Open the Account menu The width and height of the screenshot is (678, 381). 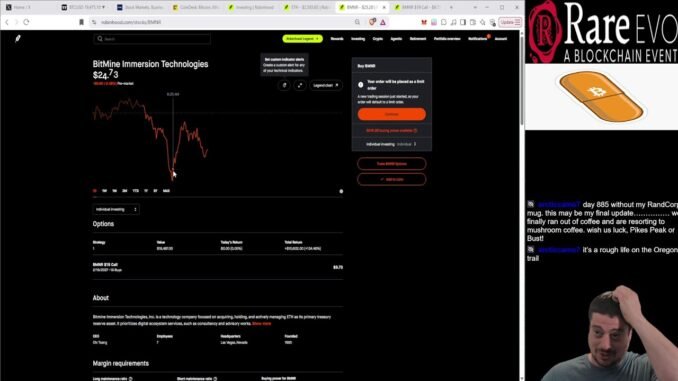pyautogui.click(x=501, y=39)
